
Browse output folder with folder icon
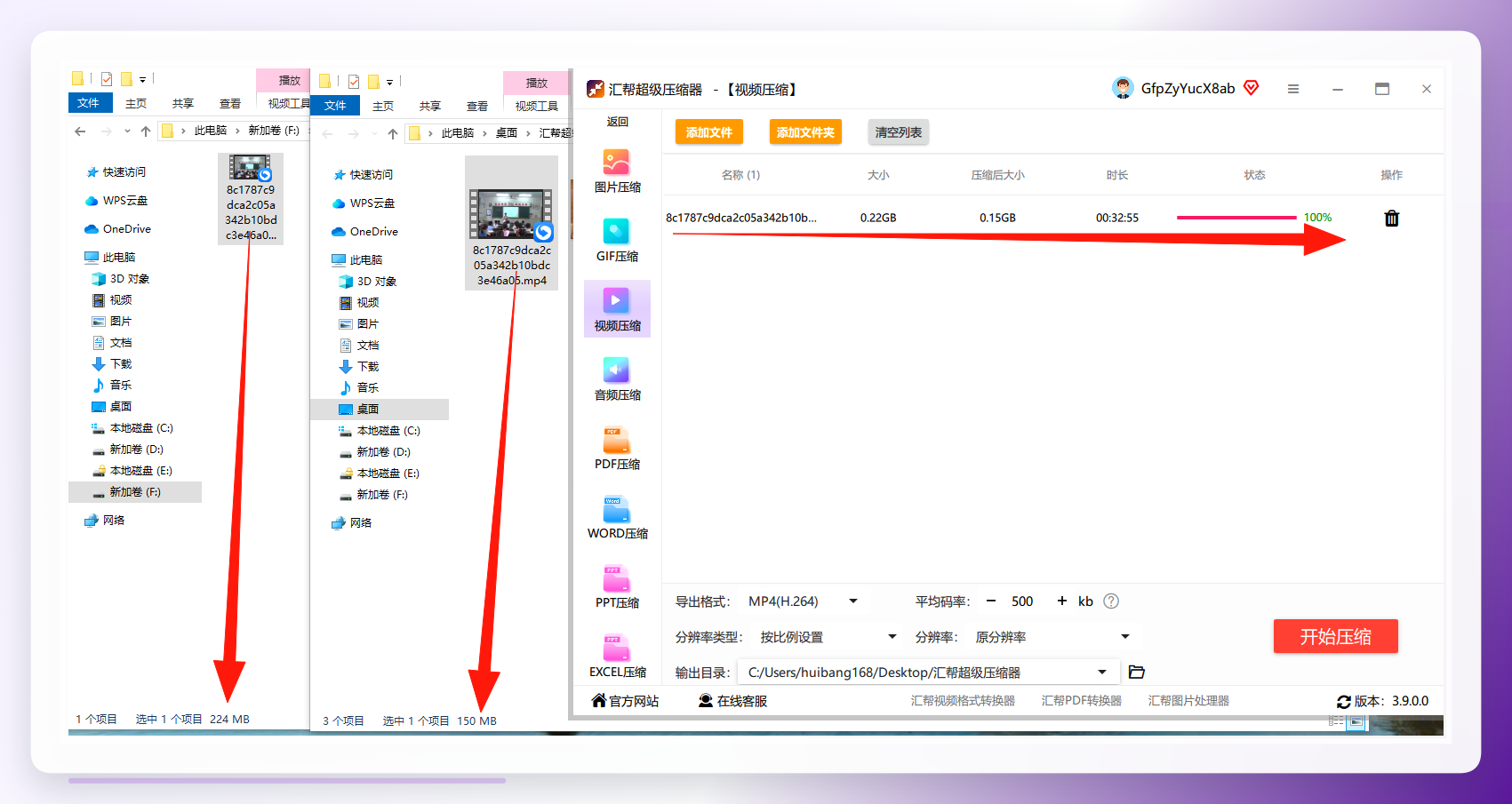1136,672
